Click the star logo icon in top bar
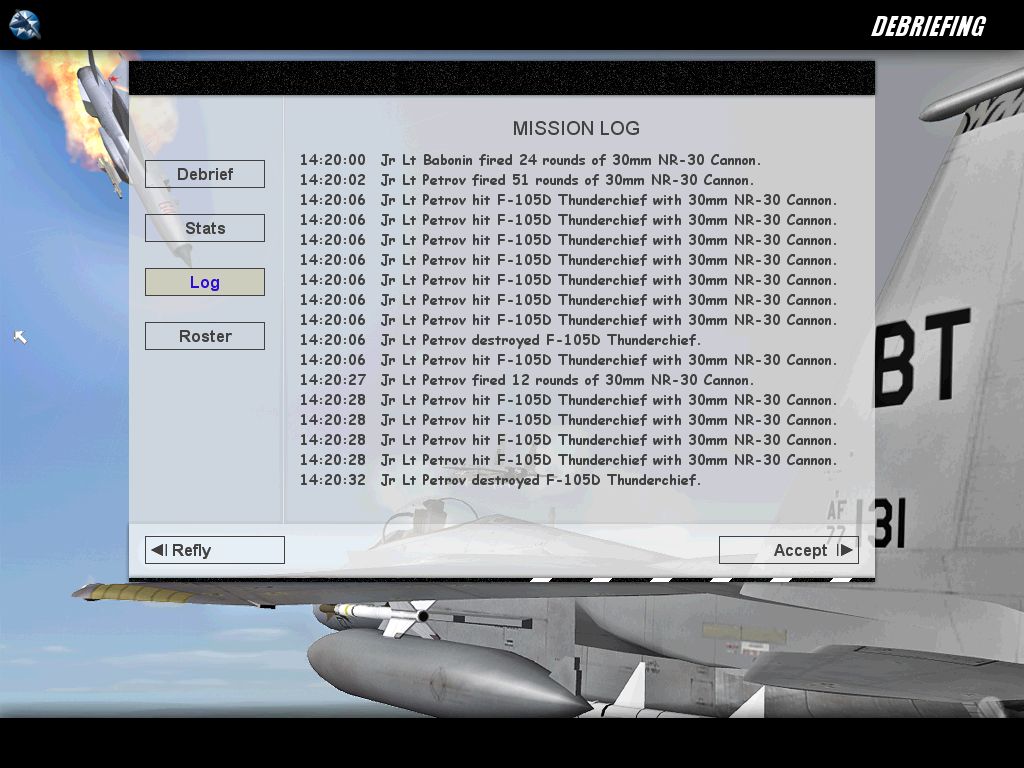The width and height of the screenshot is (1024, 768). coord(24,25)
